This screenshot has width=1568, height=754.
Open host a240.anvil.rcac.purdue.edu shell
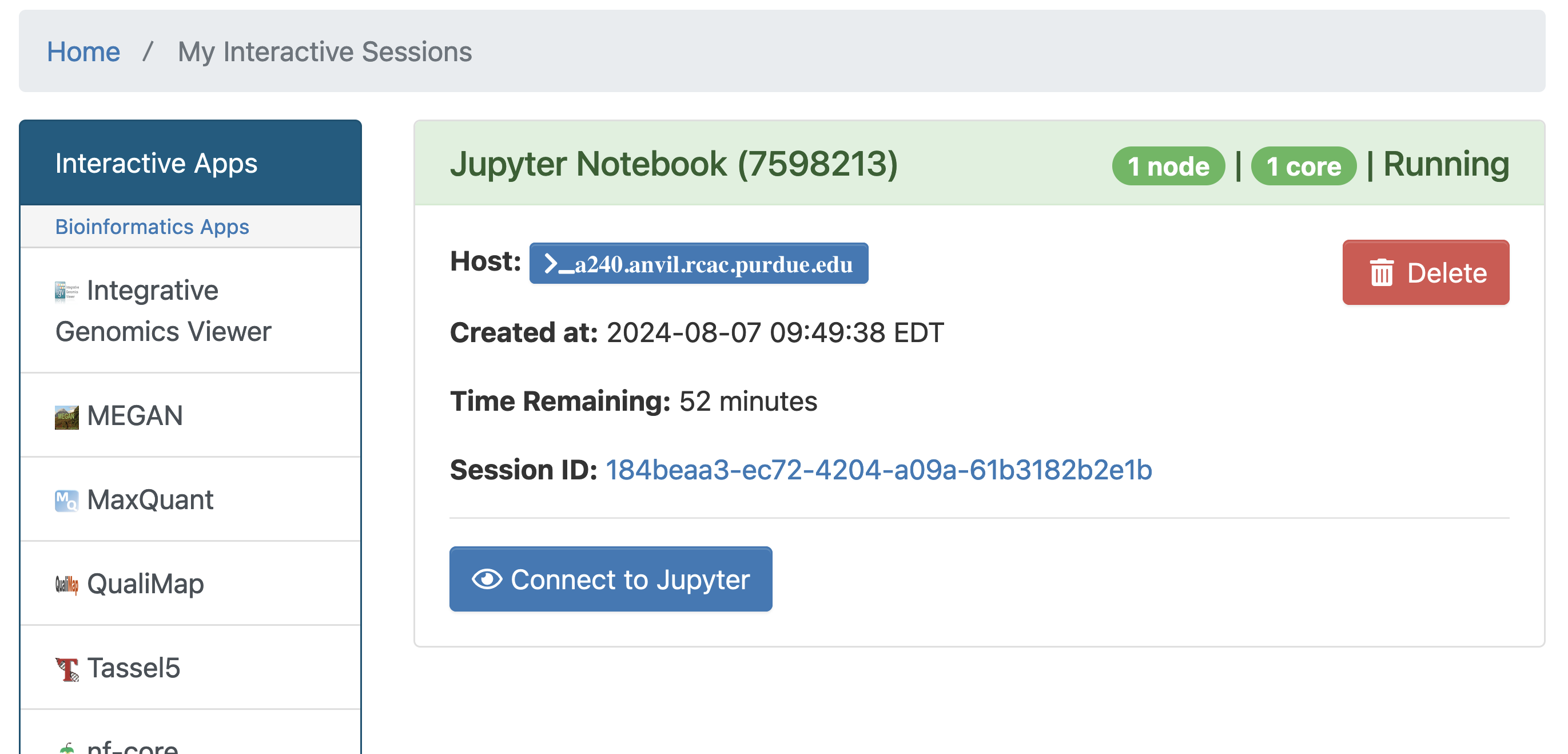[698, 263]
